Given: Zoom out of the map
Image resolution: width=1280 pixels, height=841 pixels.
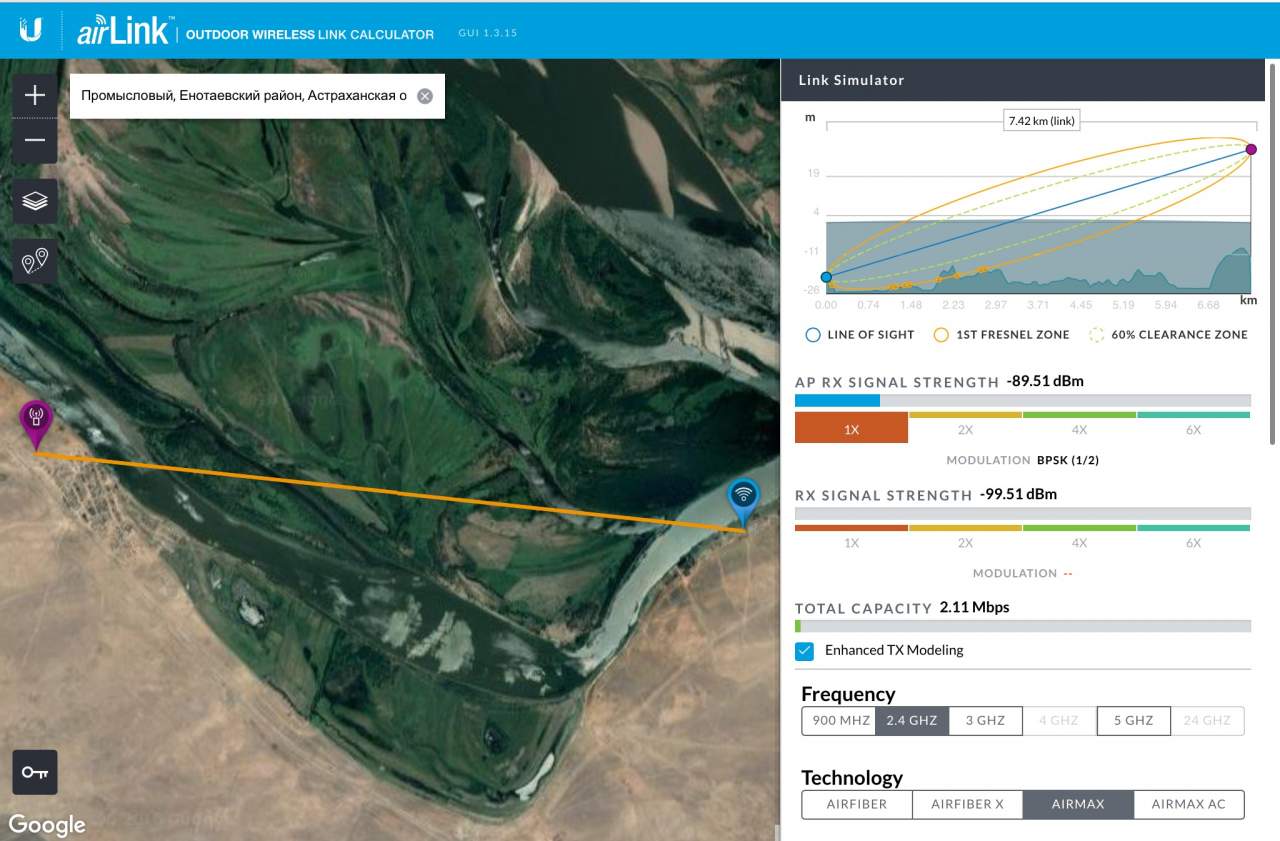Looking at the screenshot, I should point(35,140).
